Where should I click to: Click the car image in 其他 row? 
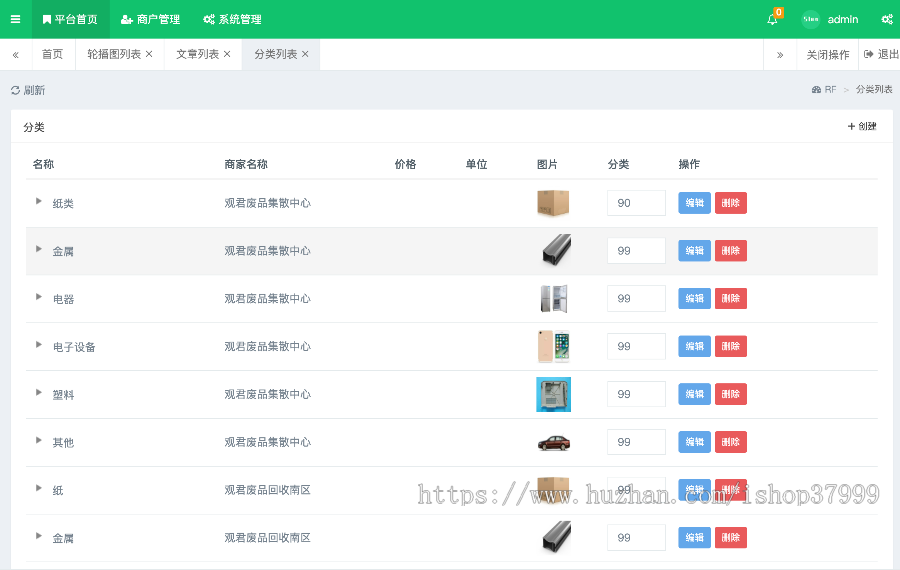554,443
